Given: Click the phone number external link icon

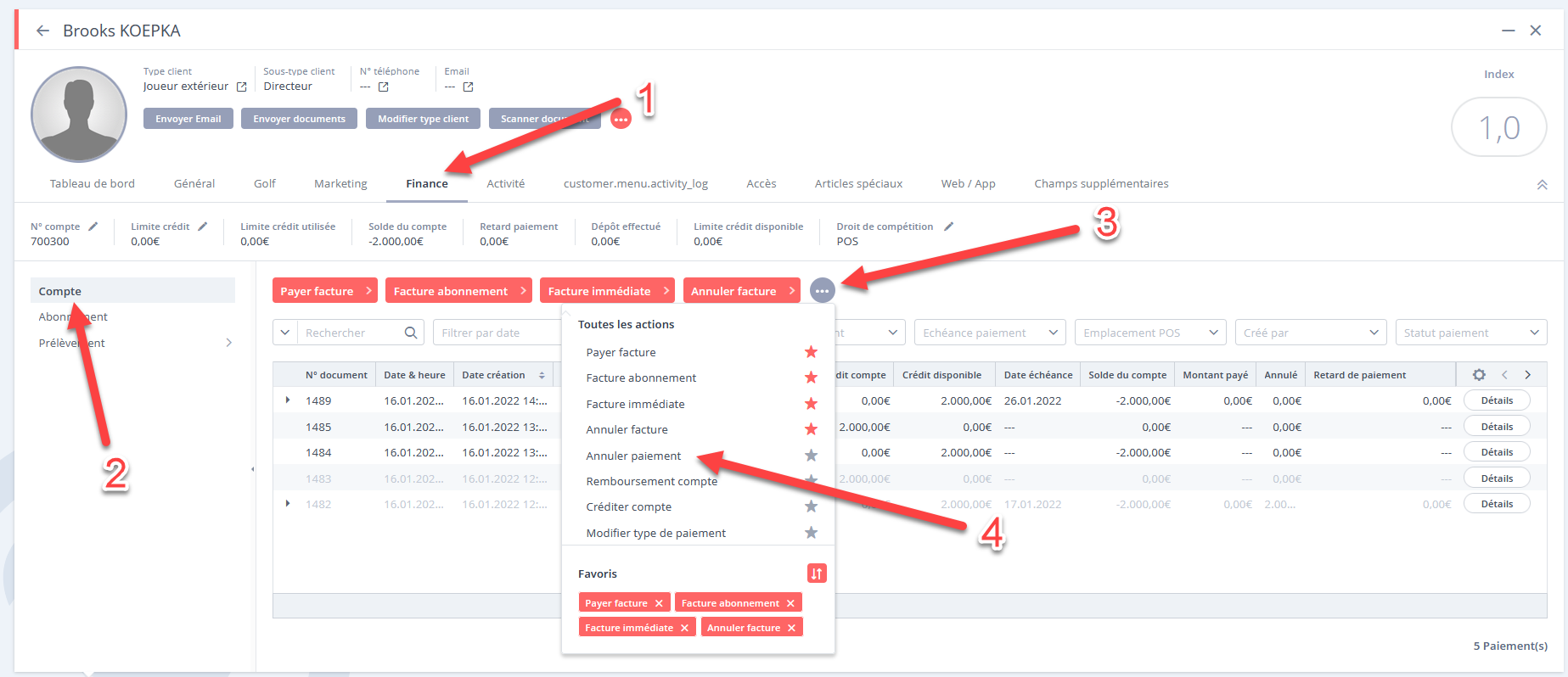Looking at the screenshot, I should click(x=383, y=87).
